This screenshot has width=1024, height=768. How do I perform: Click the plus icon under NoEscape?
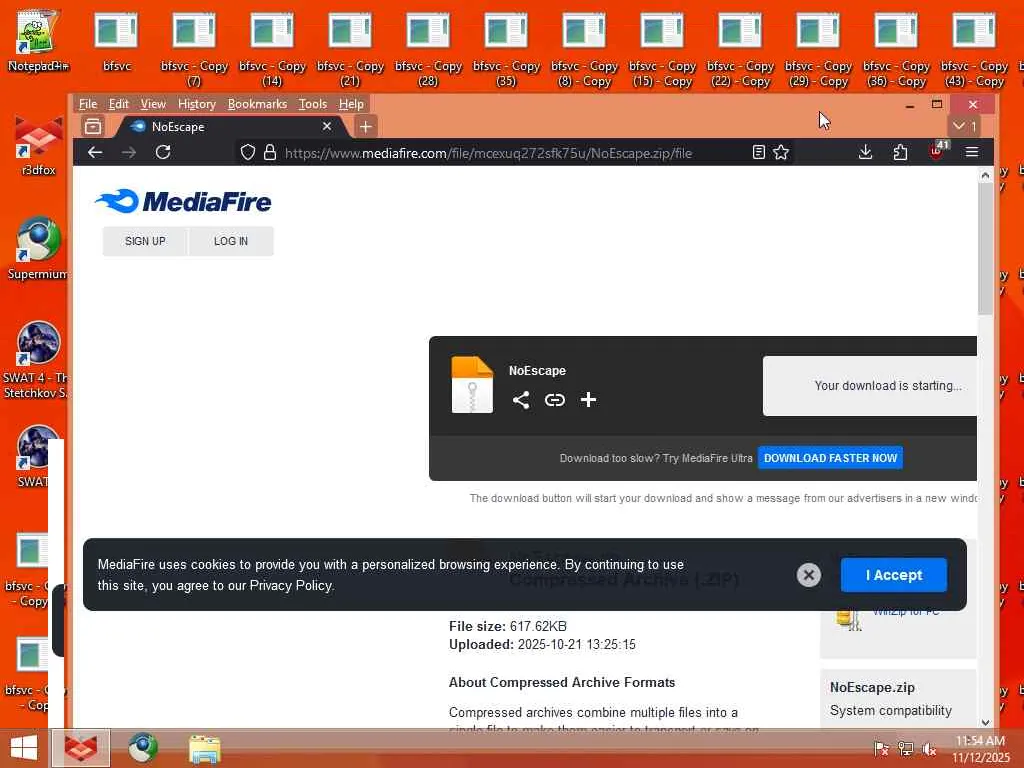pyautogui.click(x=588, y=400)
